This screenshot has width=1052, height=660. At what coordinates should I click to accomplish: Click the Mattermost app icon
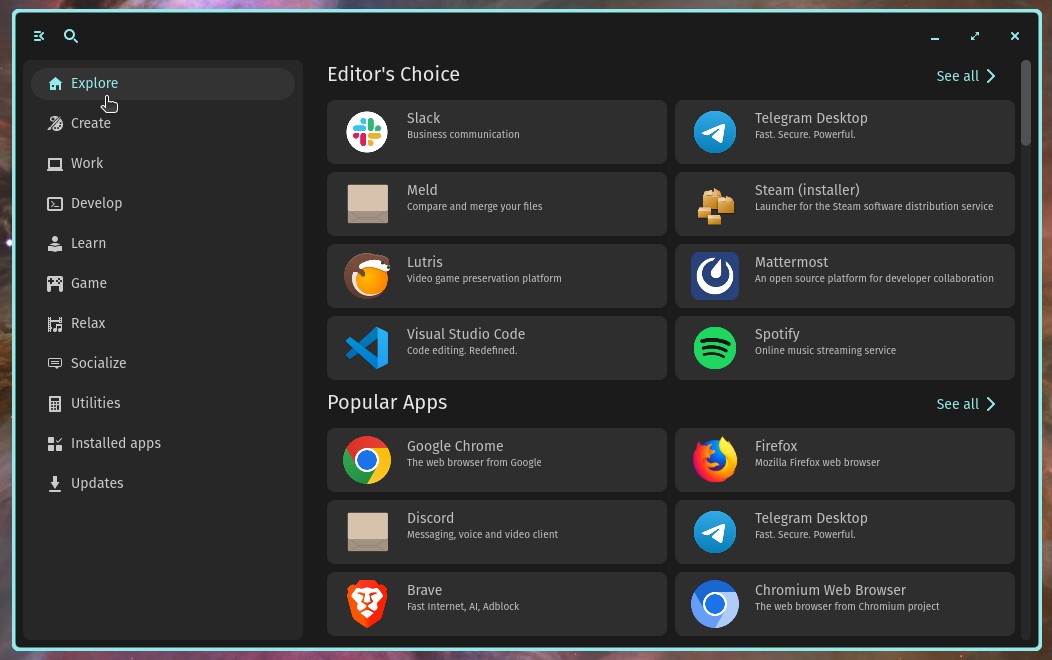(715, 276)
